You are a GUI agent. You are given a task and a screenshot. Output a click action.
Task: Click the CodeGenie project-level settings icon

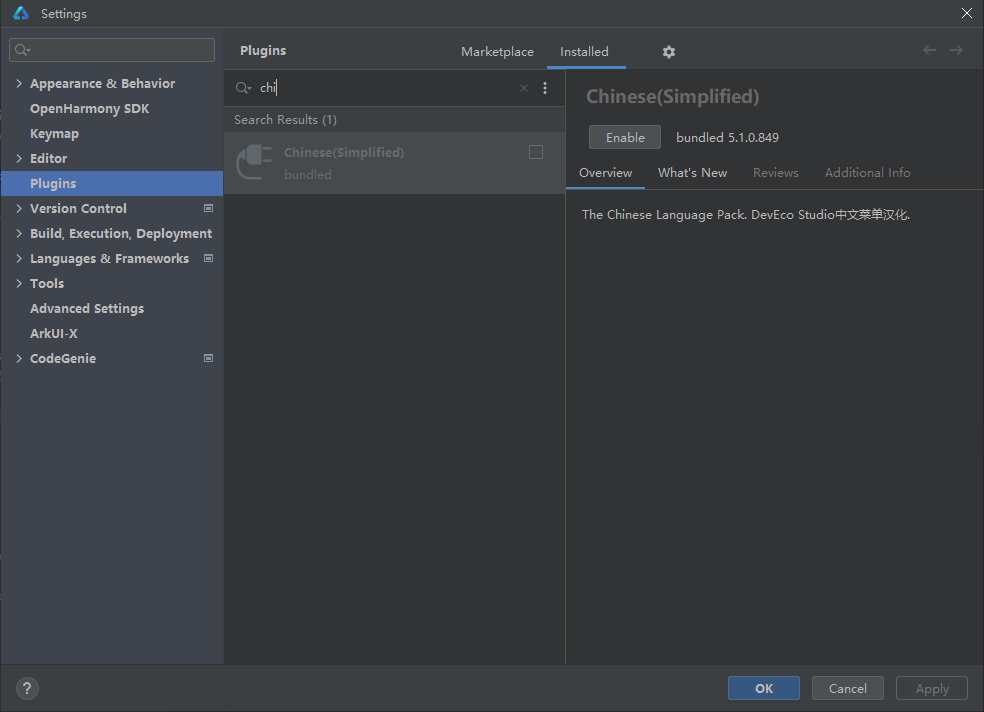pos(208,358)
